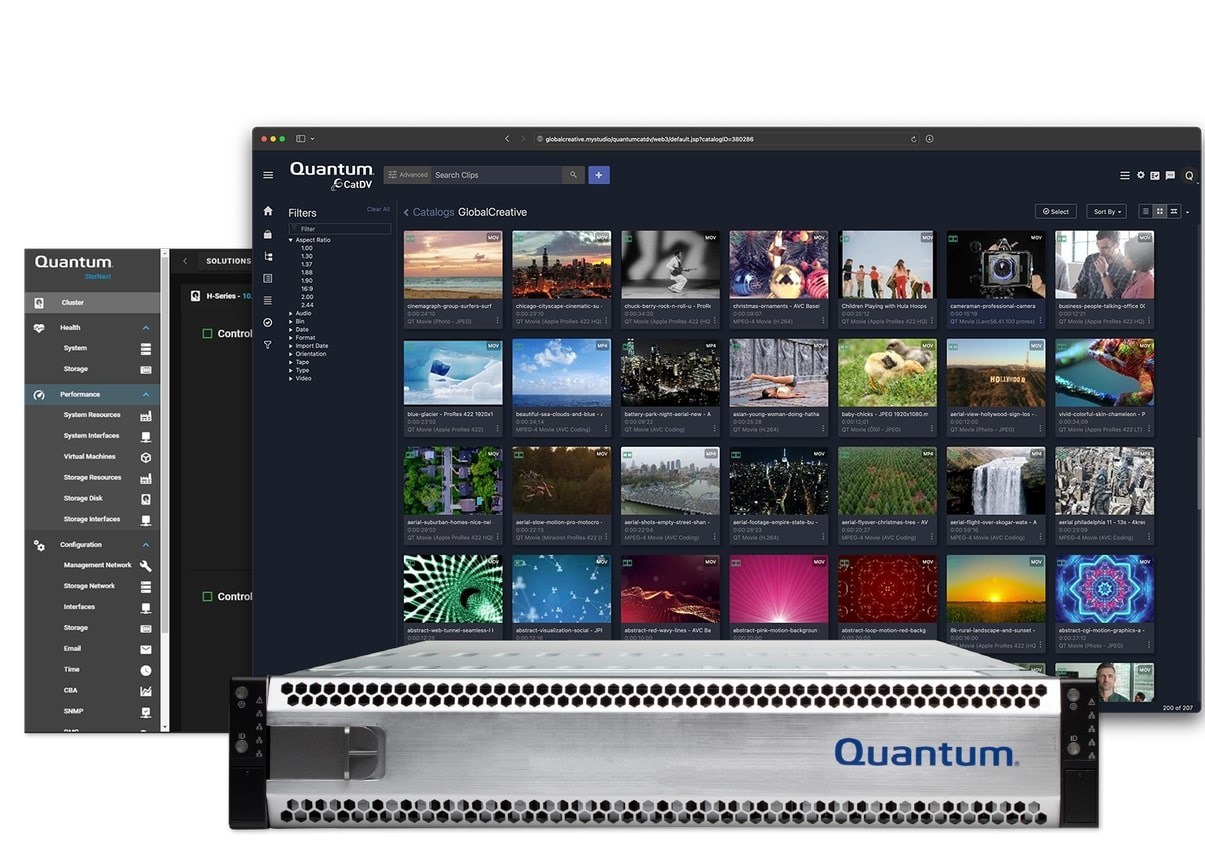This screenshot has width=1205, height=848.
Task: Tick the lower Controller checkbox
Action: coord(208,597)
